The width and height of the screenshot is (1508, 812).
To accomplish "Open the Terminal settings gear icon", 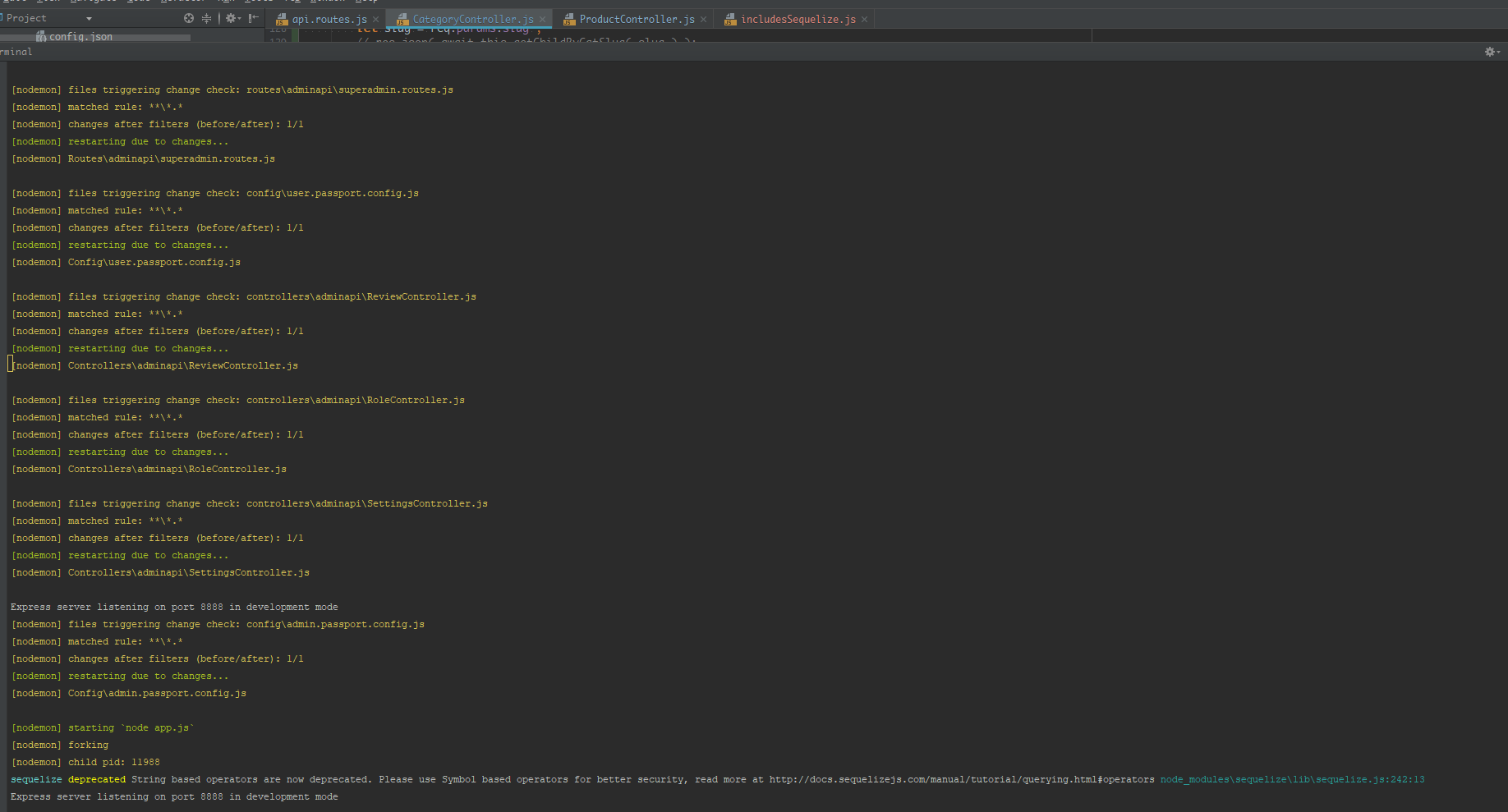I will click(x=1487, y=51).
